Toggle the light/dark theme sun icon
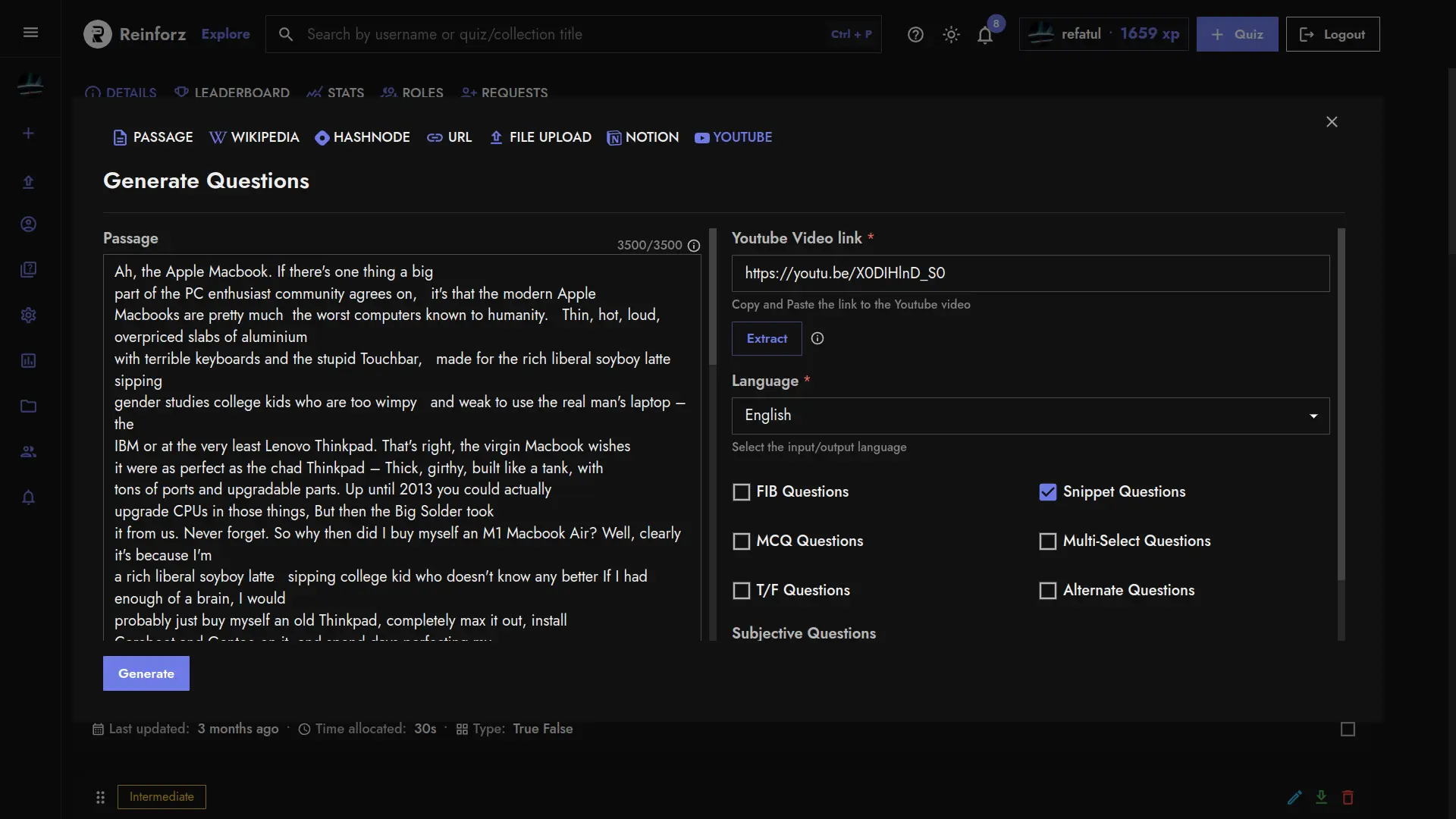Viewport: 1456px width, 819px height. coord(951,34)
